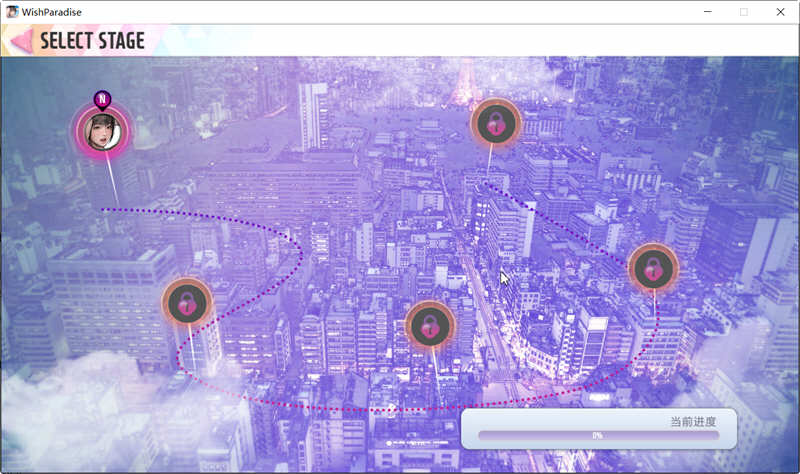Select the locked stage on the far right
Image resolution: width=800 pixels, height=474 pixels.
point(653,268)
